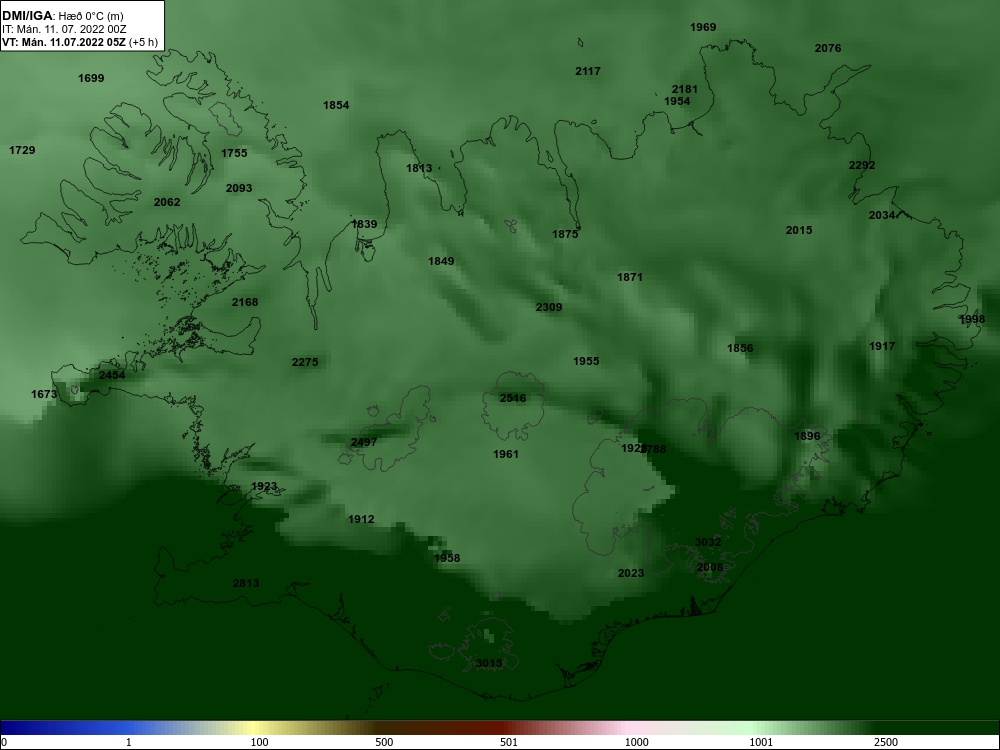Image resolution: width=1000 pixels, height=750 pixels.
Task: Click the DMI/IGA title line in the header box
Action: click(x=62, y=16)
